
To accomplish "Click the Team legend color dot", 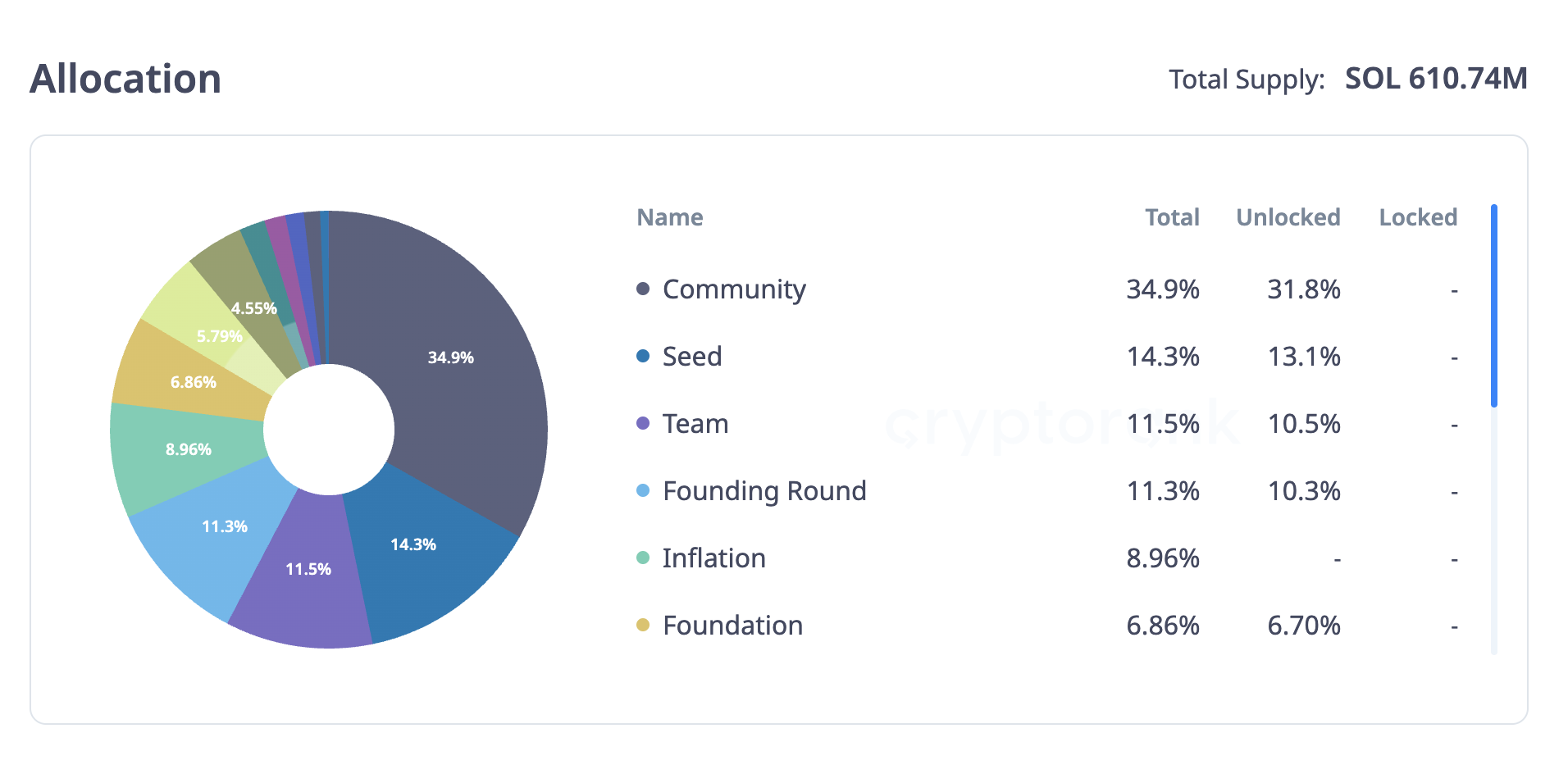I will point(643,423).
